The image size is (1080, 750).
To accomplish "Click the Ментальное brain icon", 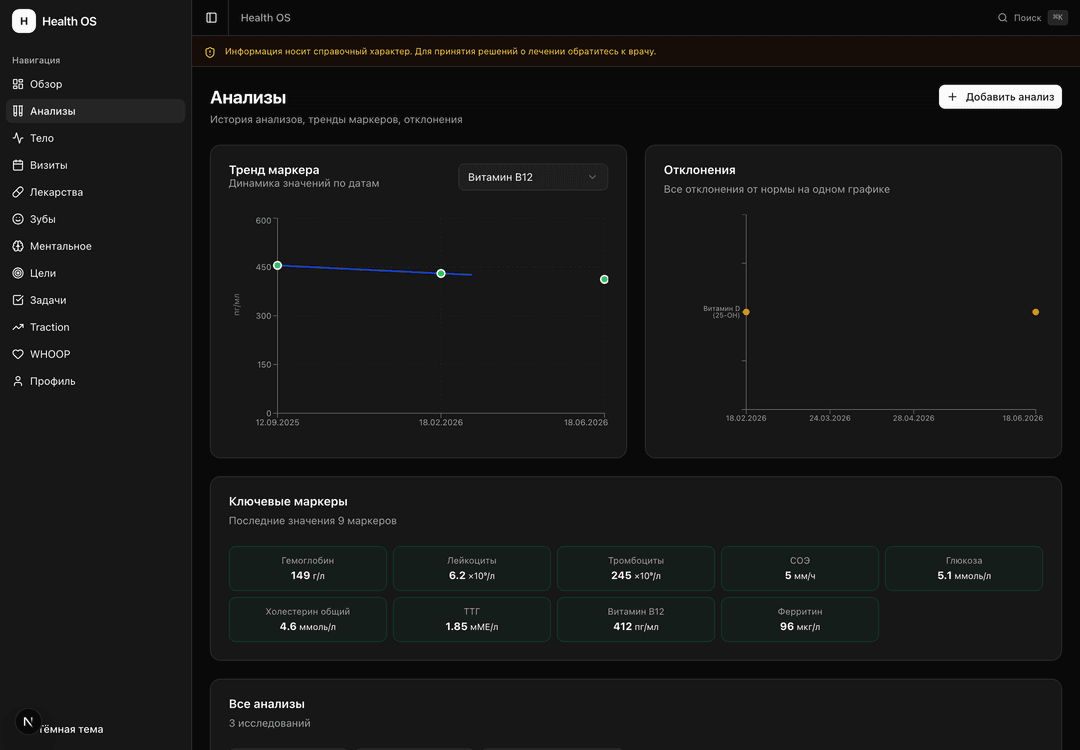I will point(18,246).
